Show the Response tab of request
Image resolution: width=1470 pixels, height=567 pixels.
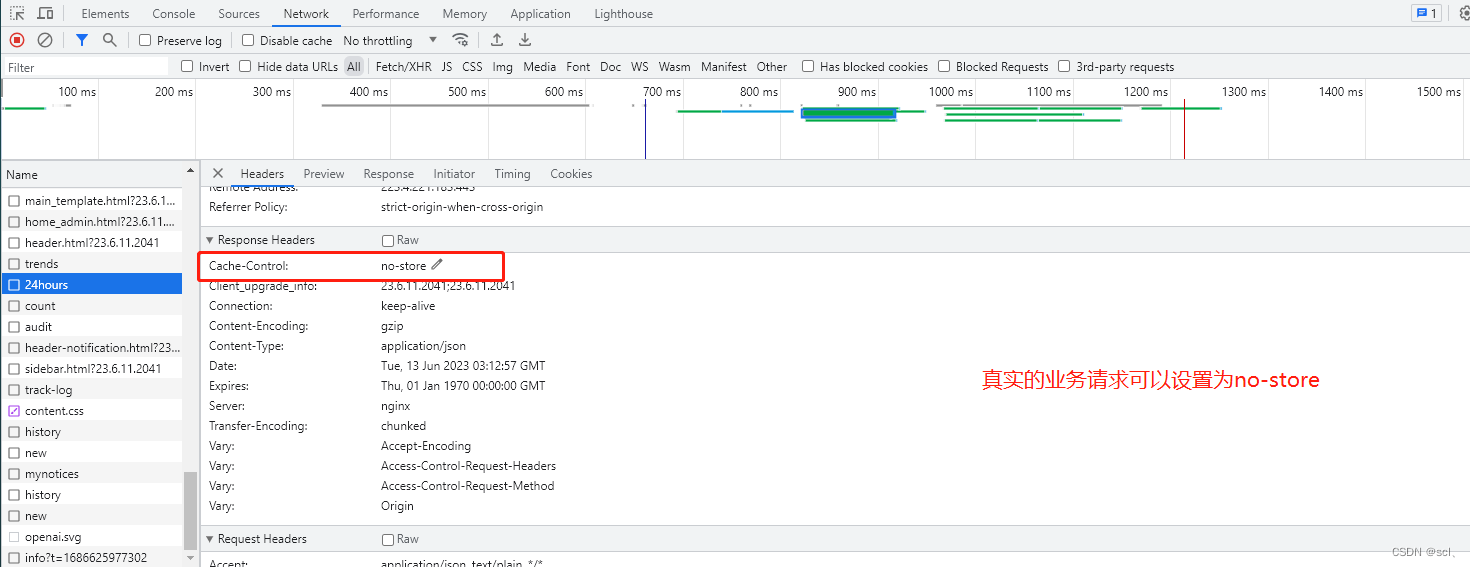pos(389,173)
